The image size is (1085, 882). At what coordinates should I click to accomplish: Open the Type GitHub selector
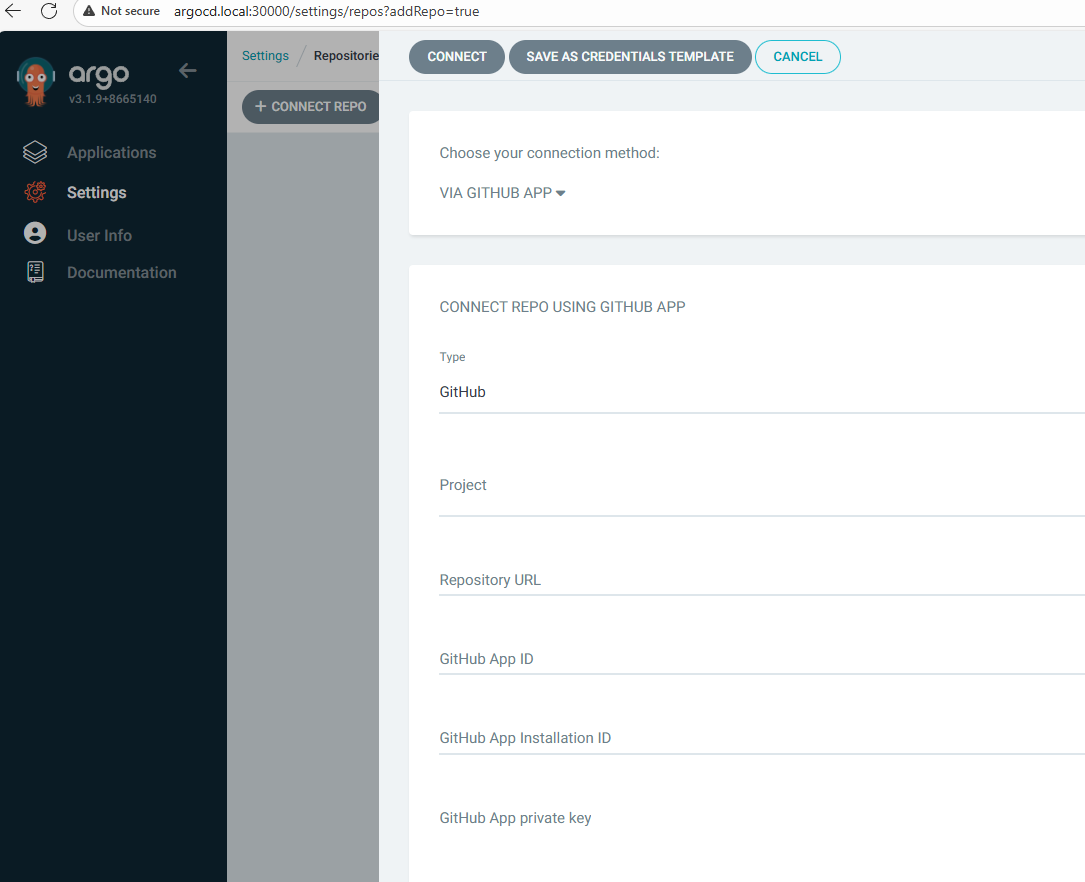point(762,392)
